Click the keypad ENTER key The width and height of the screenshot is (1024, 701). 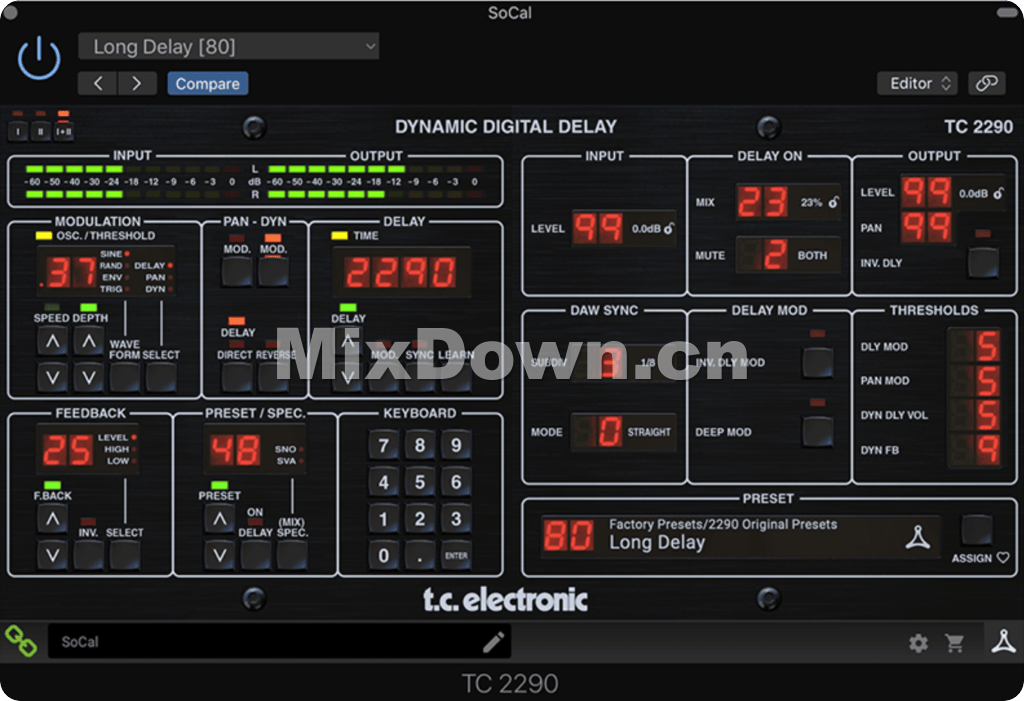(456, 556)
